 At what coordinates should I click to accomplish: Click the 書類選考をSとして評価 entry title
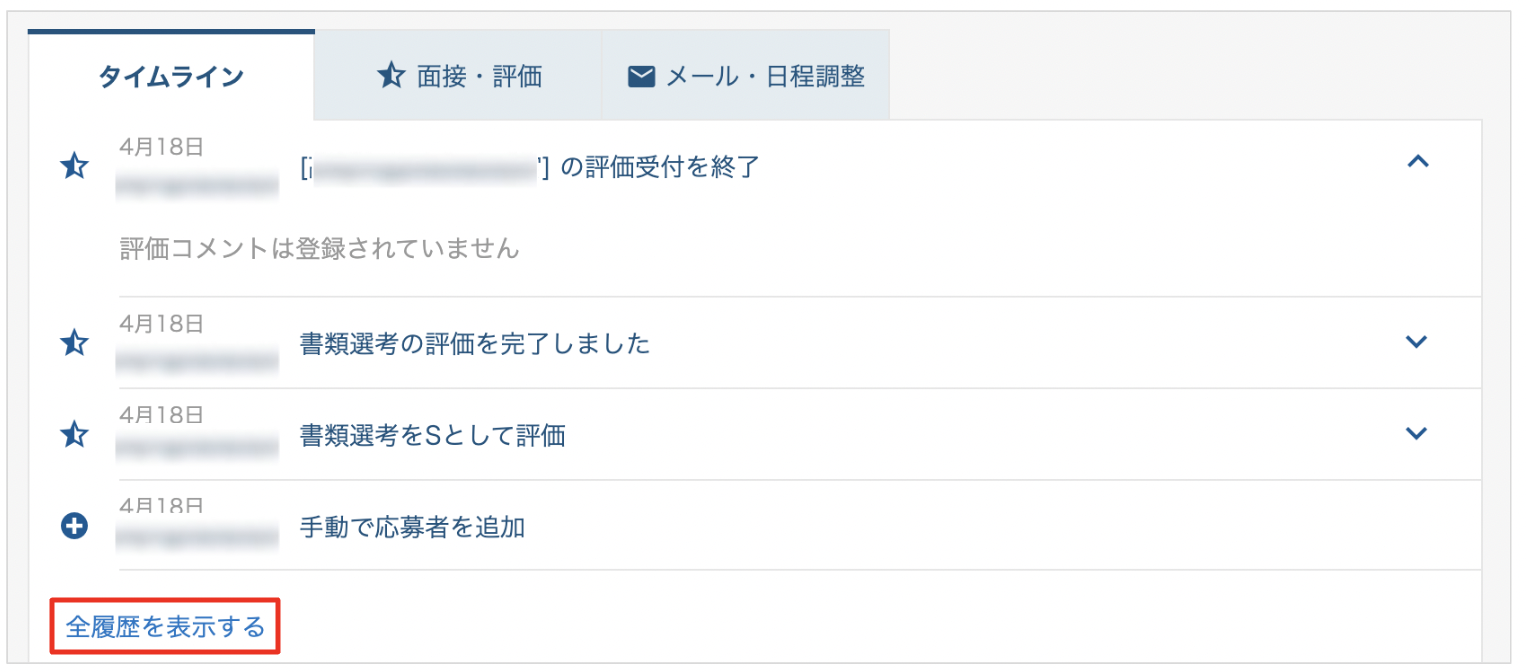[433, 435]
